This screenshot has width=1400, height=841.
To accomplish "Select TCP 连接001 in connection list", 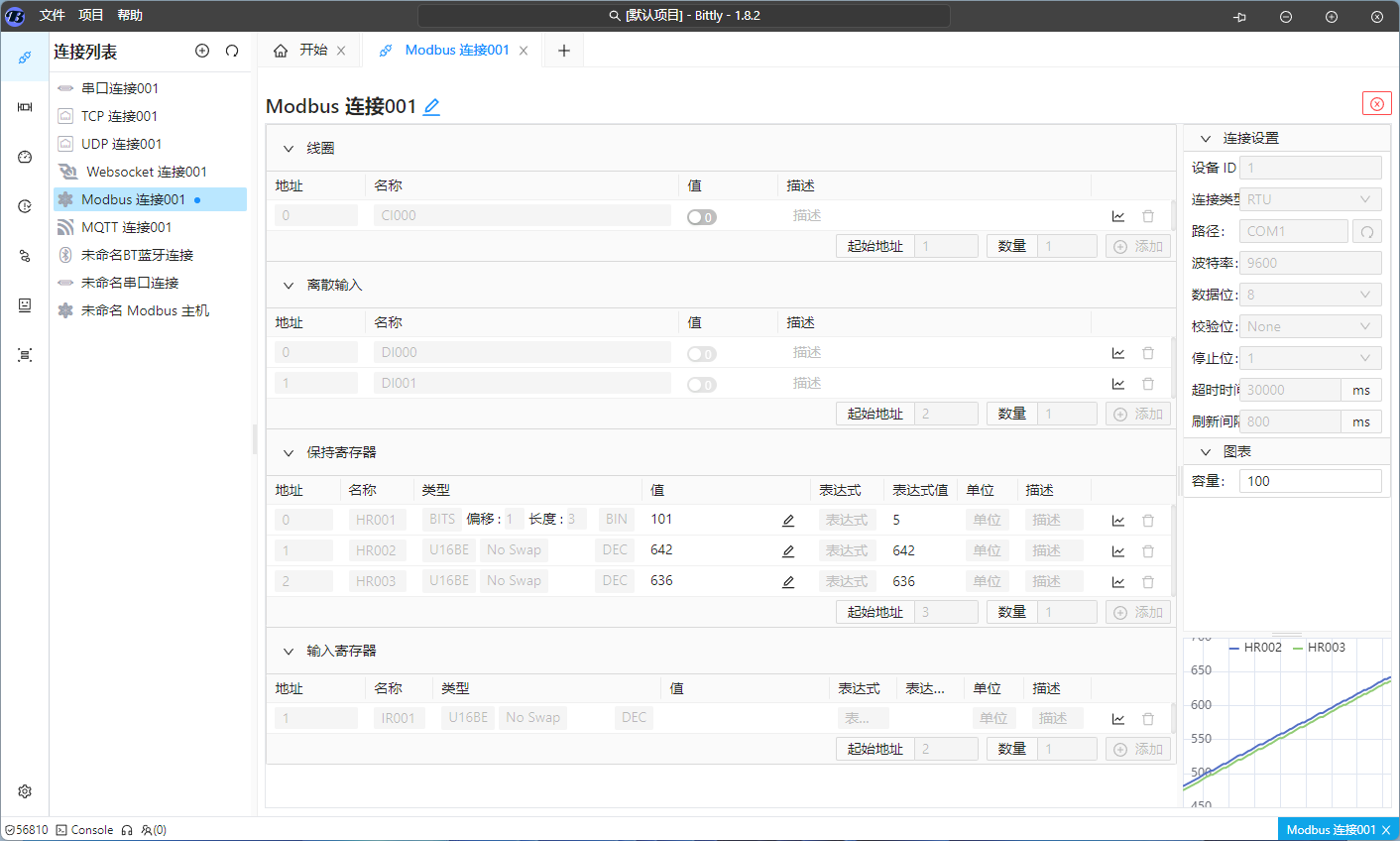I will point(151,116).
